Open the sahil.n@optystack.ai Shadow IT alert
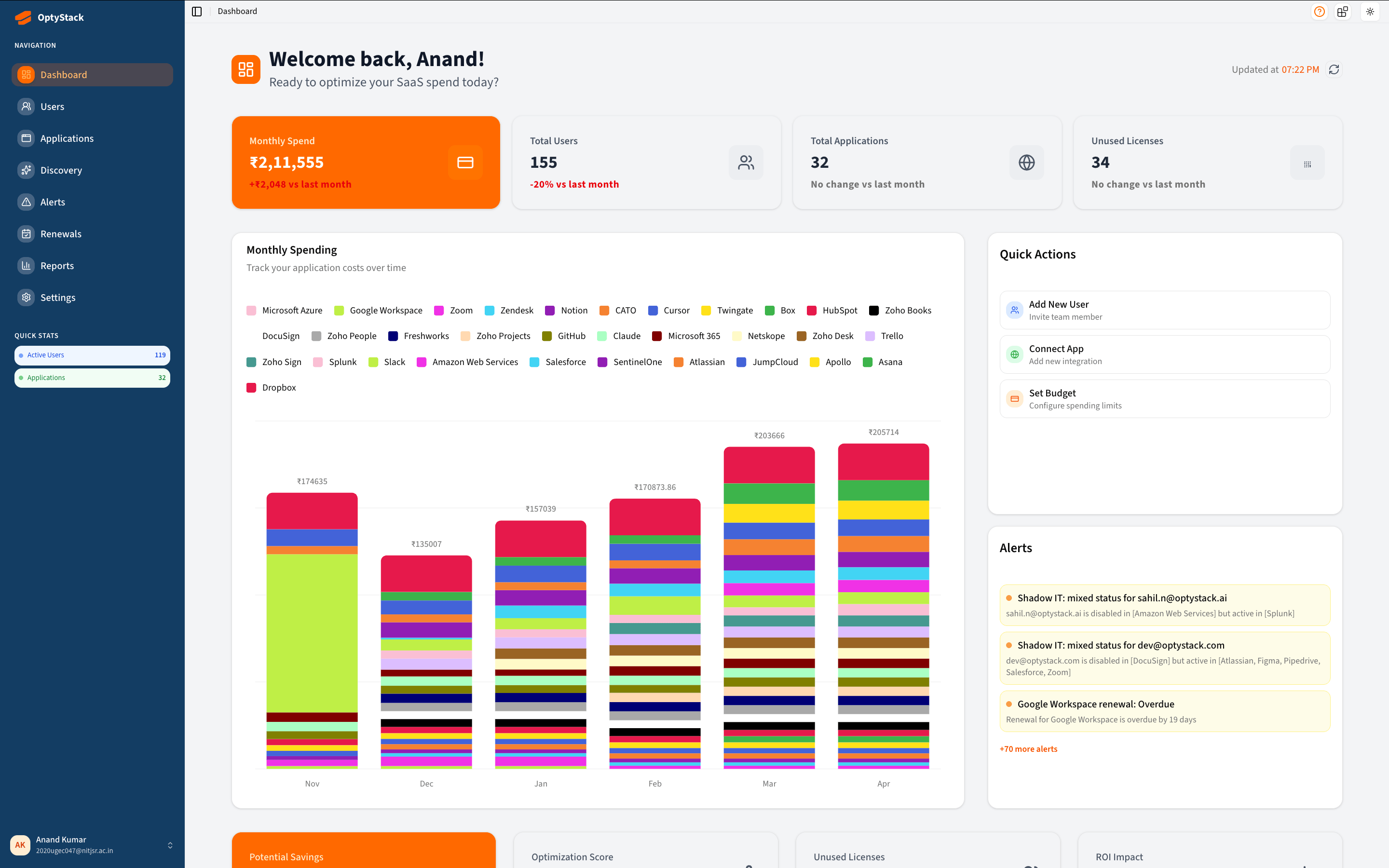 (x=1165, y=605)
